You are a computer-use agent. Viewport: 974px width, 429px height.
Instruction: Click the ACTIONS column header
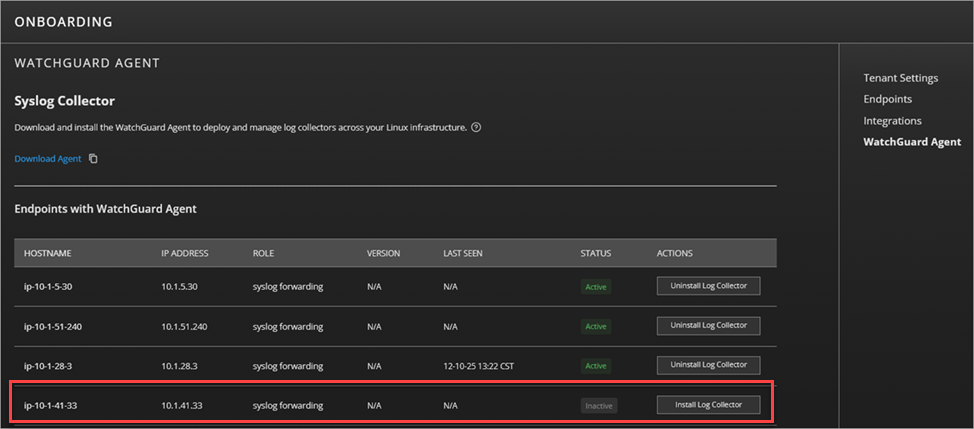coord(675,253)
